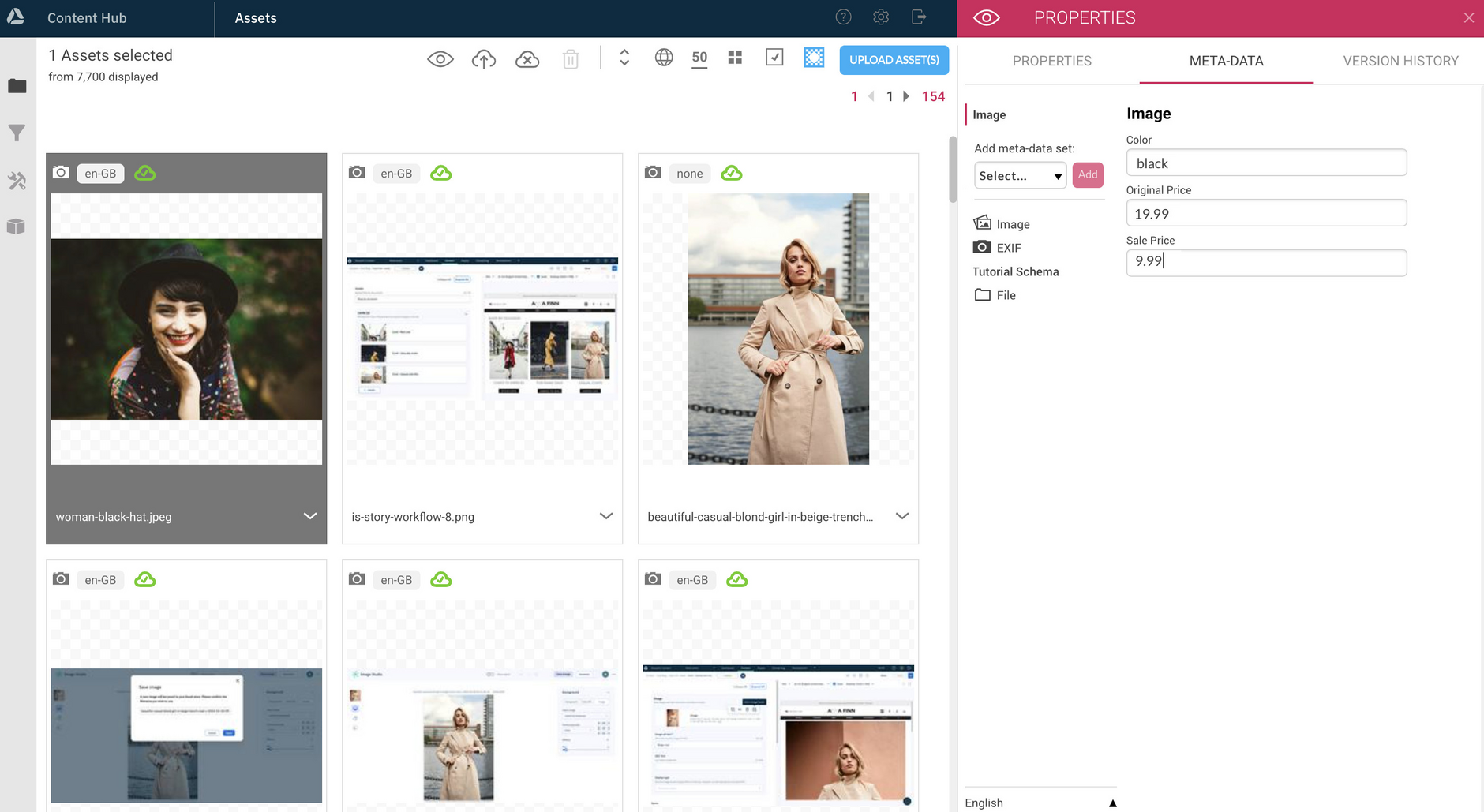Click the Original Price field
The width and height of the screenshot is (1484, 812).
(1266, 213)
